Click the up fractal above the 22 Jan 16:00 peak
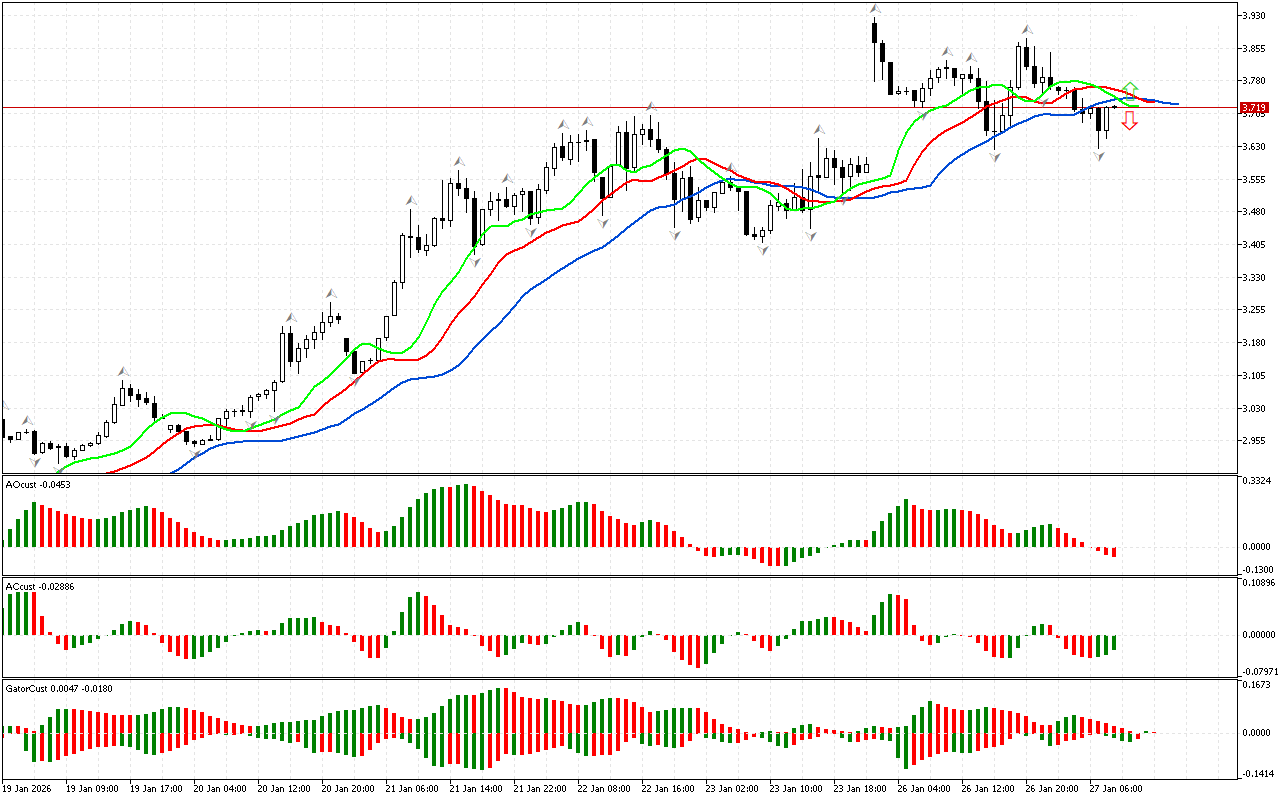Image resolution: width=1280 pixels, height=800 pixels. (651, 106)
